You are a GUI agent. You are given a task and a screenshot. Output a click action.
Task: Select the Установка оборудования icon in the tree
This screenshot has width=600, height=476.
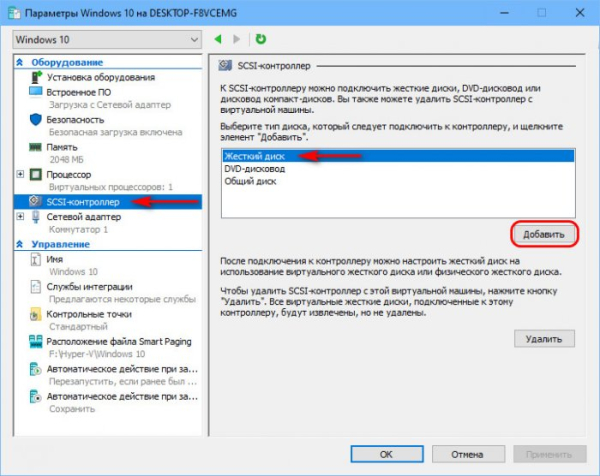pyautogui.click(x=36, y=77)
